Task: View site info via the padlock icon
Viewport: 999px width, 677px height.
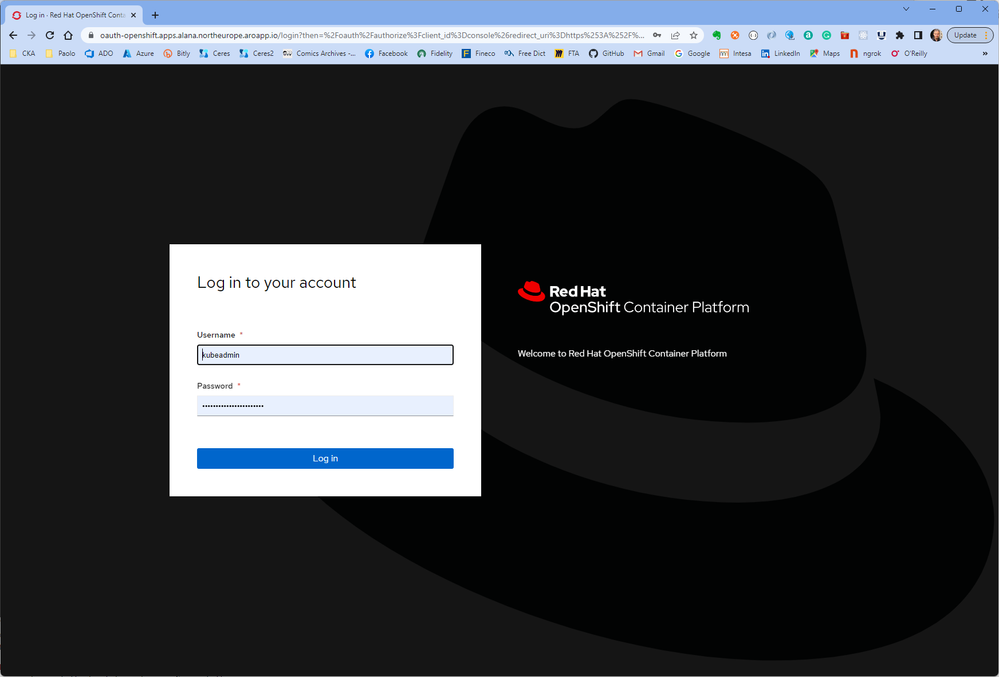Action: point(90,35)
